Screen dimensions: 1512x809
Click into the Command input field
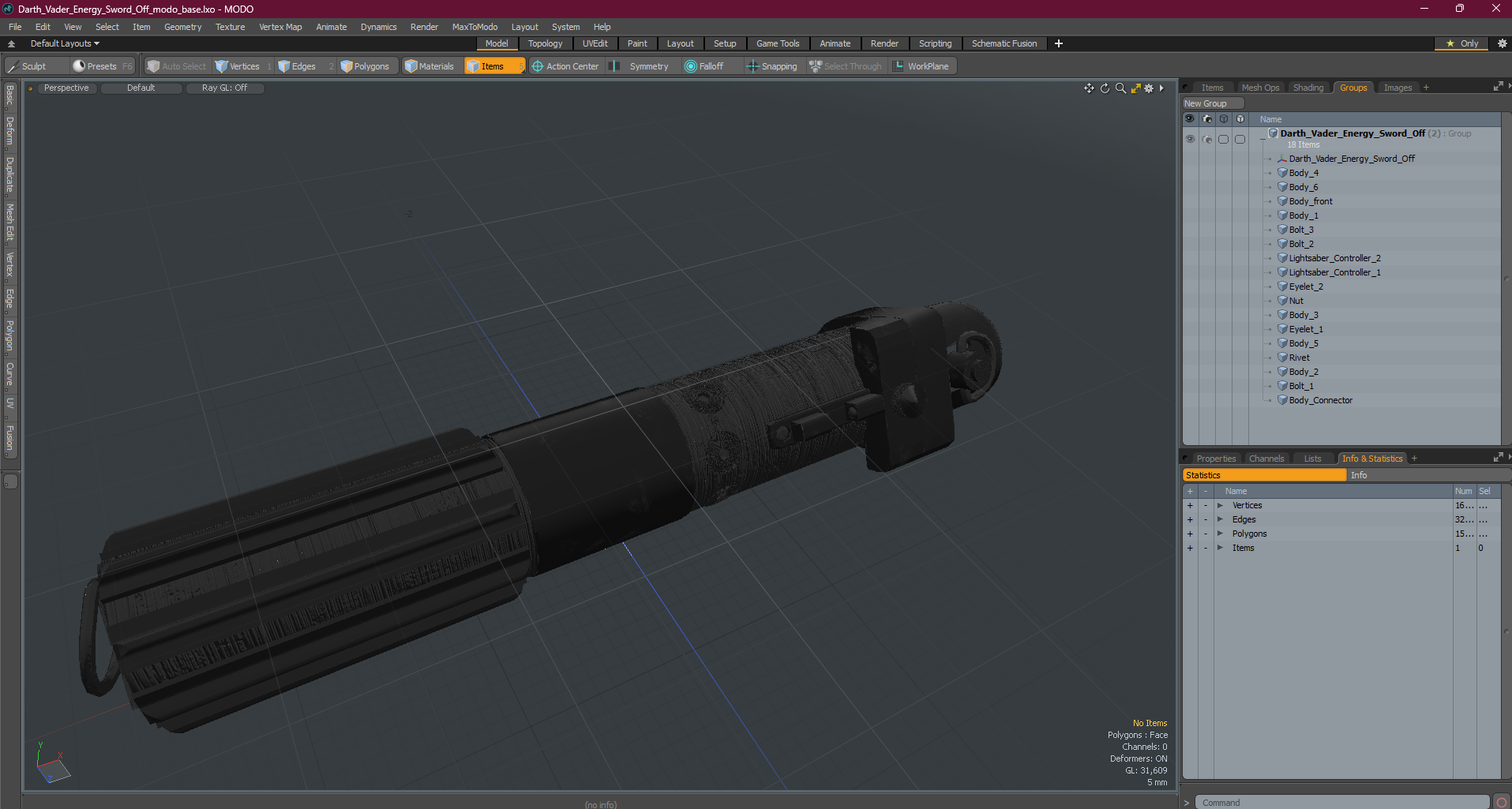point(1342,803)
